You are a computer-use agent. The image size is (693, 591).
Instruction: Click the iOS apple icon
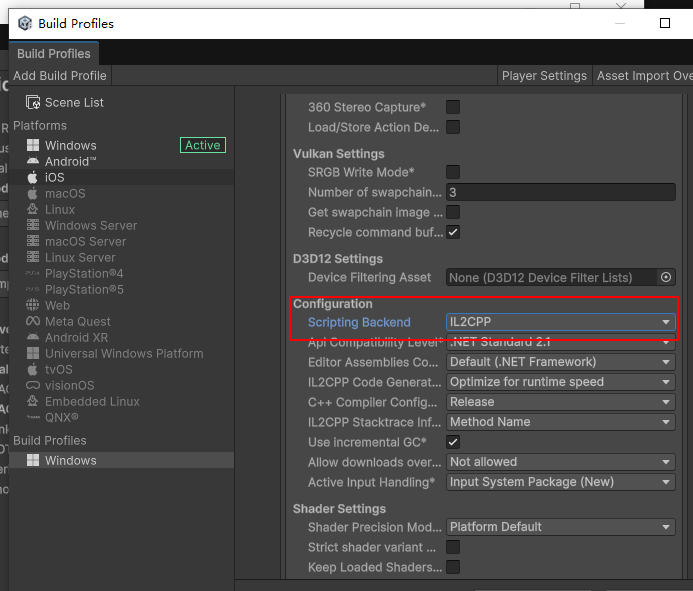tap(32, 177)
